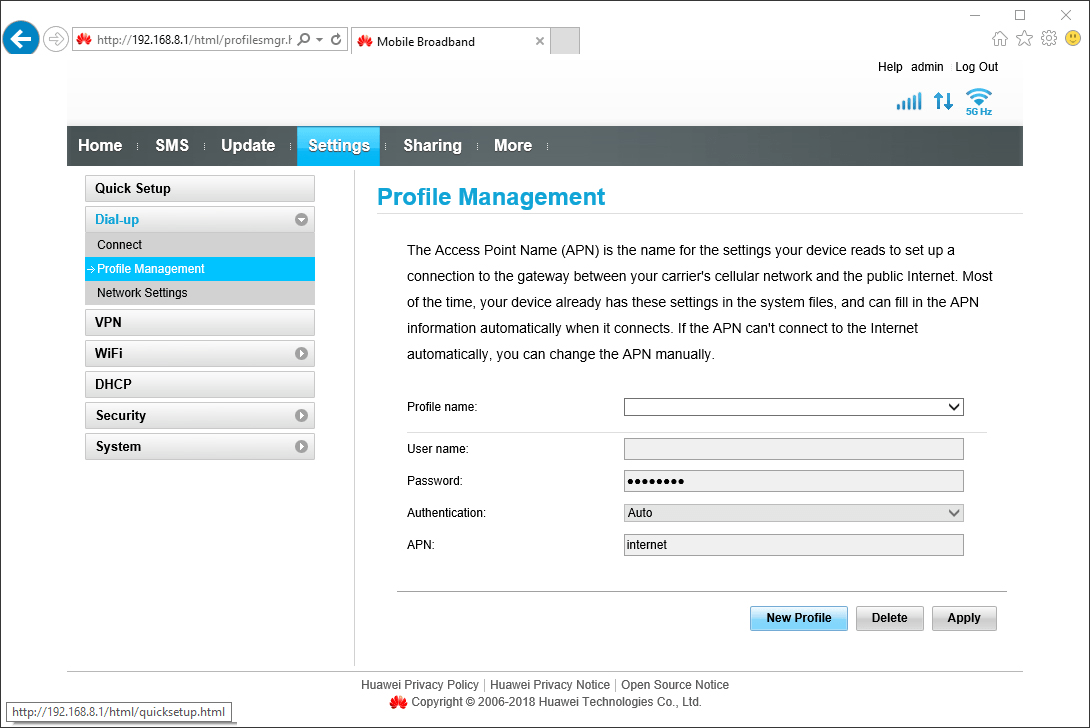This screenshot has height=728, width=1090.
Task: Click the data transfer arrows icon
Action: tap(943, 101)
